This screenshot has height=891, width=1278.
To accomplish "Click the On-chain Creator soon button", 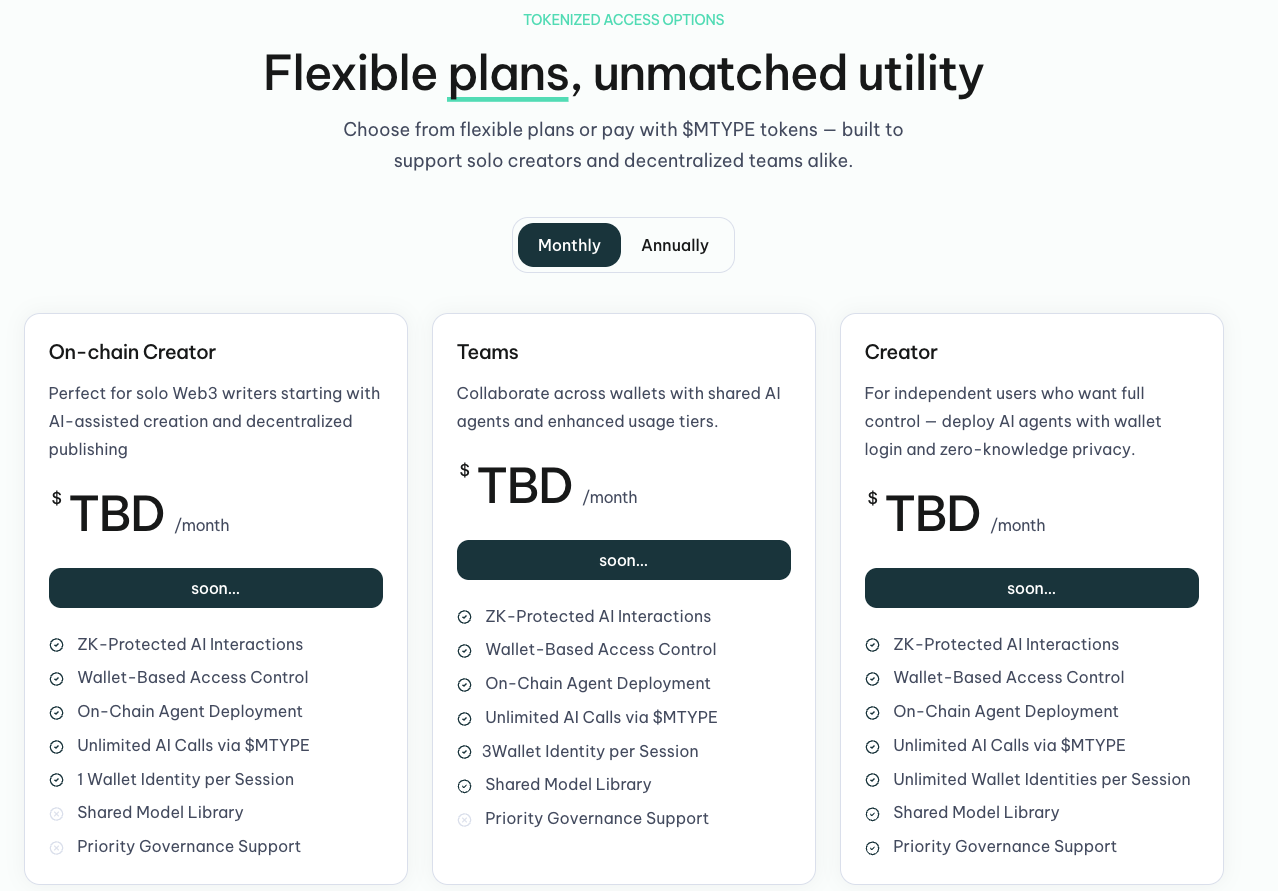I will coord(216,588).
